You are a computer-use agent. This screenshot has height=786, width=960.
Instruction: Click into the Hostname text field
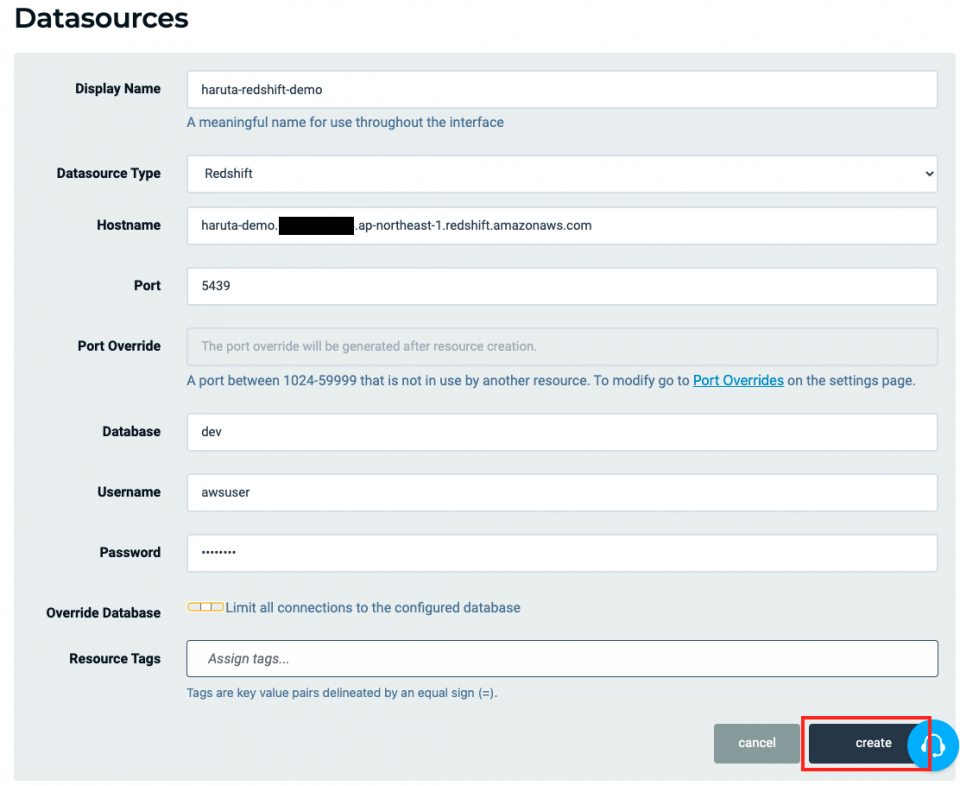pos(562,226)
